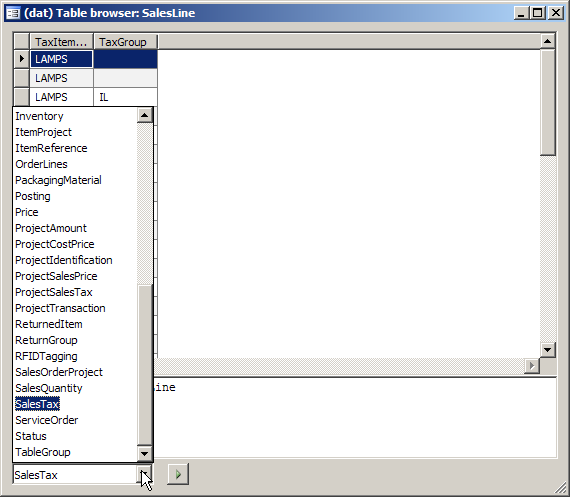Click the green execute arrow button
The image size is (570, 497).
point(178,474)
